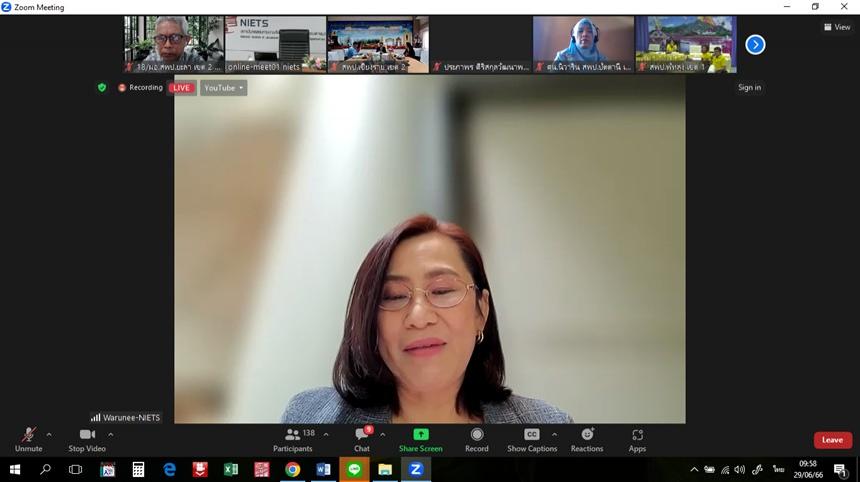Open the Calculator from taskbar

pyautogui.click(x=138, y=469)
